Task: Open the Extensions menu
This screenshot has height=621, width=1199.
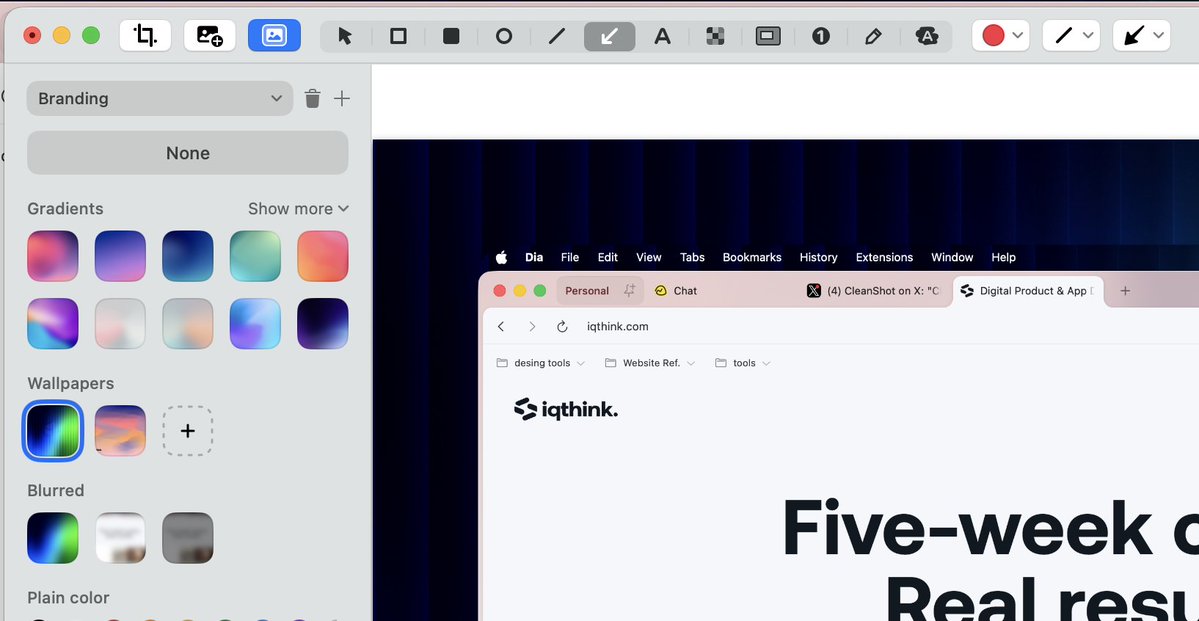Action: pyautogui.click(x=884, y=258)
